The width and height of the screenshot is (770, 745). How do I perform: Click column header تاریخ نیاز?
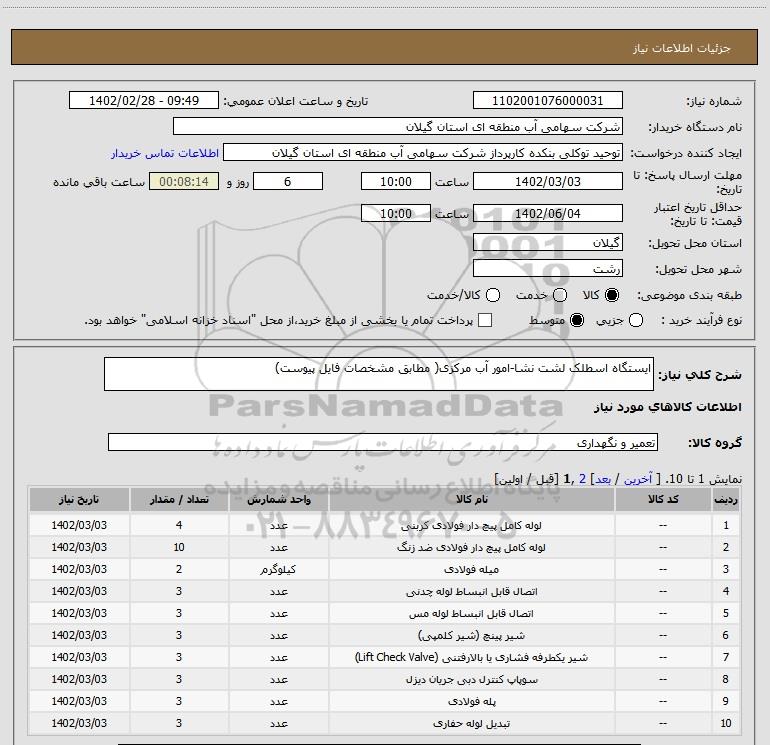pos(79,499)
